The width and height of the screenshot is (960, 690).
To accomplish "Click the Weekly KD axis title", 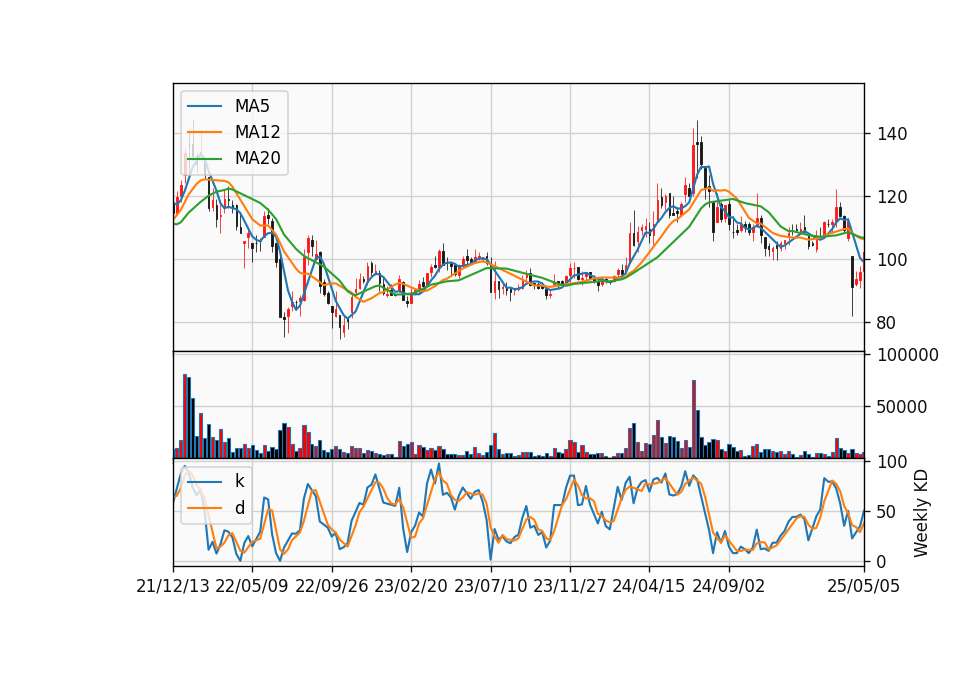I will pyautogui.click(x=921, y=514).
